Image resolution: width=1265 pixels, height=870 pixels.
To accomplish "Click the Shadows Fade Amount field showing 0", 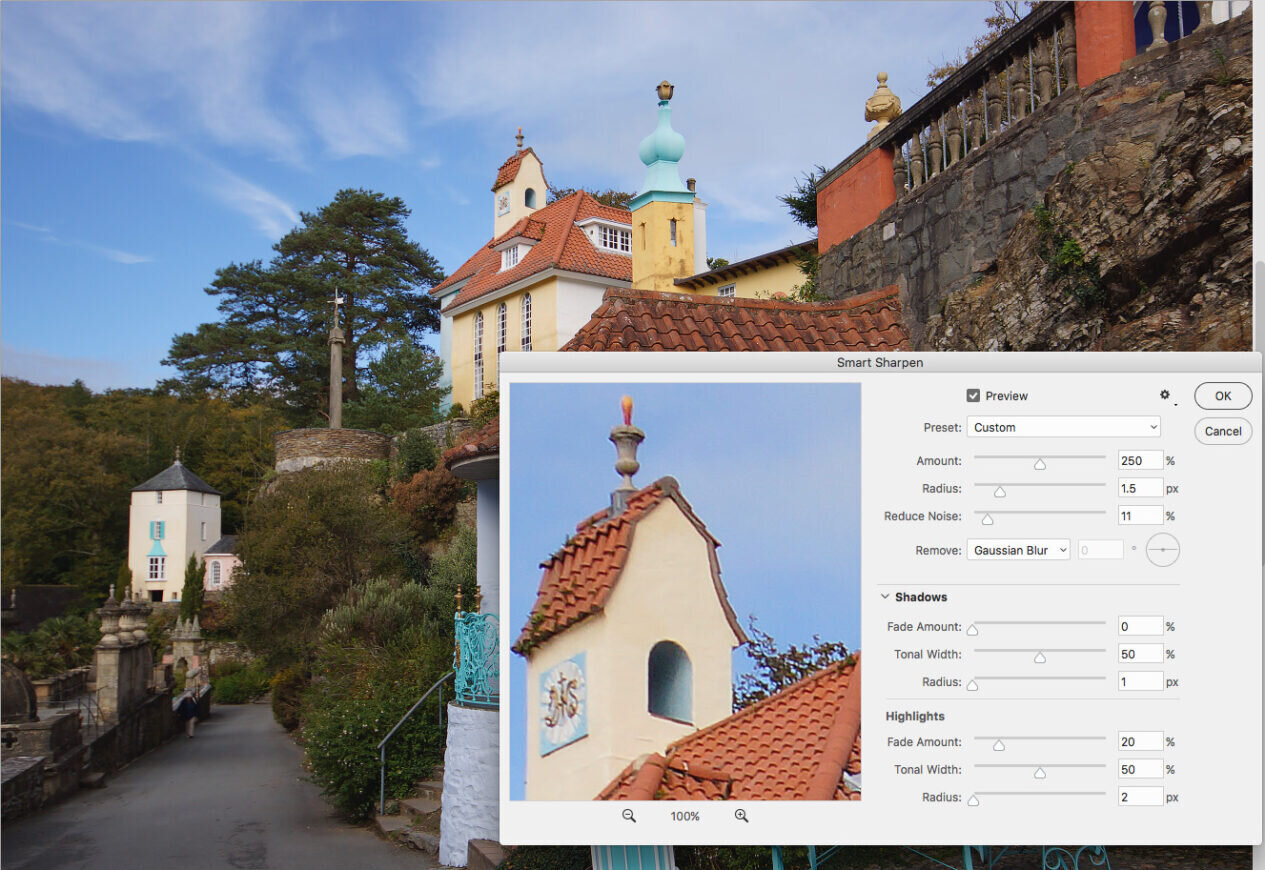I will (1140, 627).
